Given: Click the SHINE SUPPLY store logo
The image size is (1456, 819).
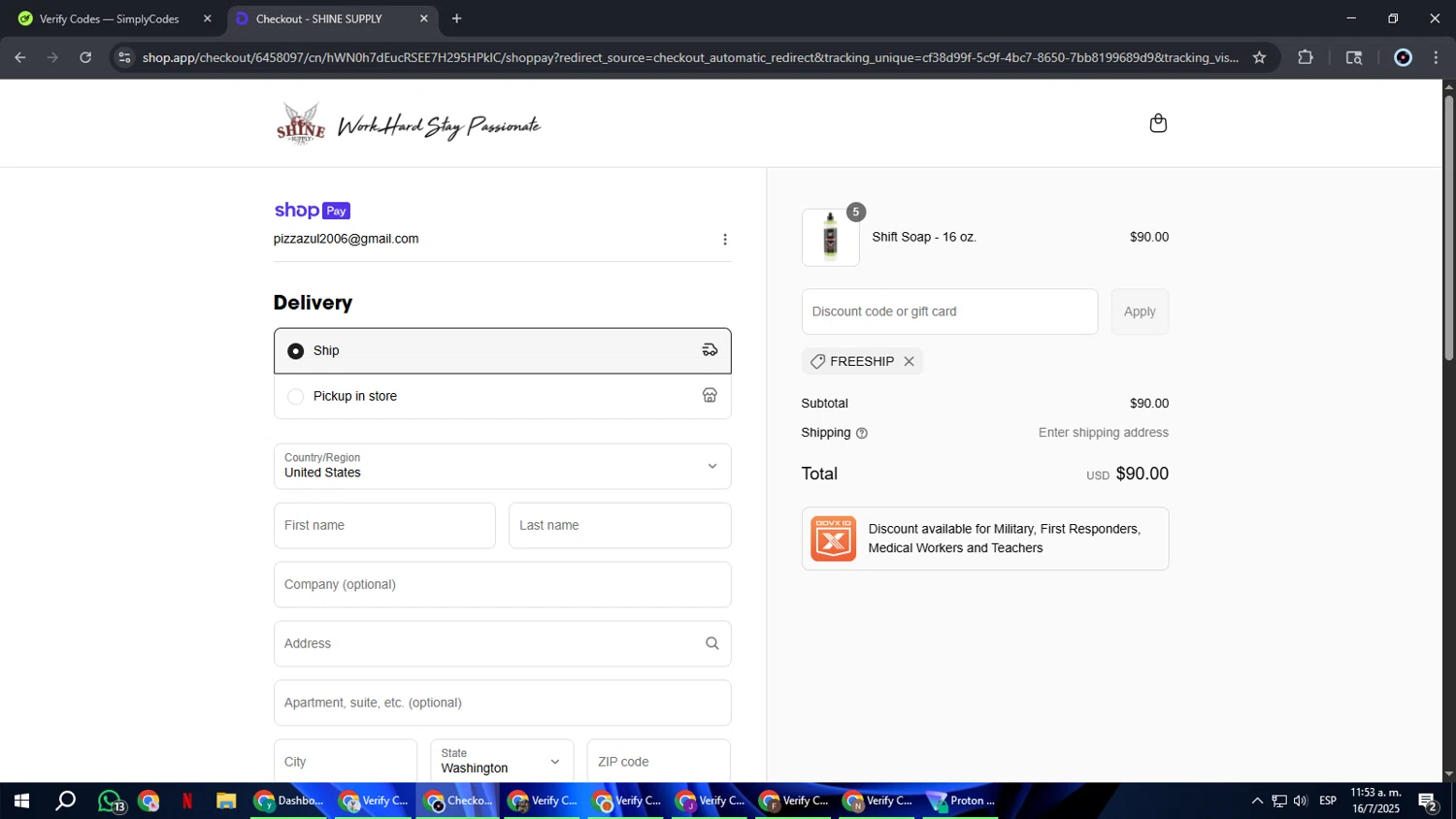Looking at the screenshot, I should pyautogui.click(x=408, y=123).
